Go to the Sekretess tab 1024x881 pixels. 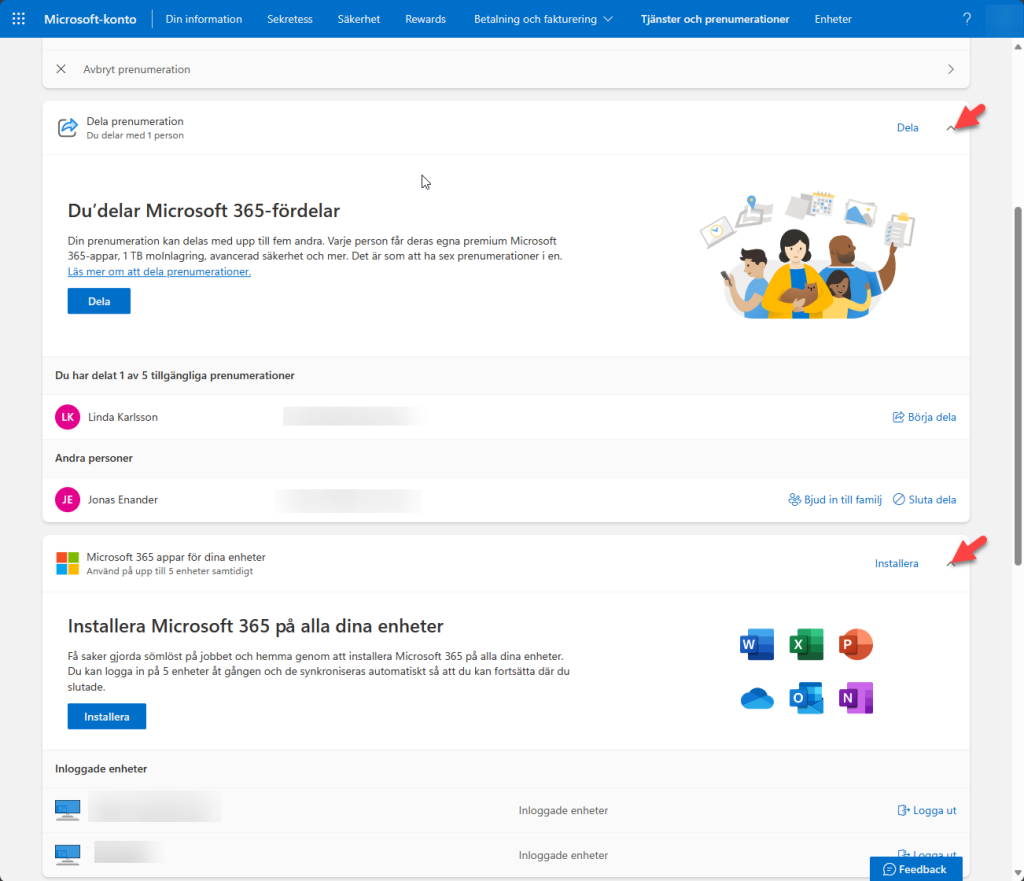tap(290, 19)
